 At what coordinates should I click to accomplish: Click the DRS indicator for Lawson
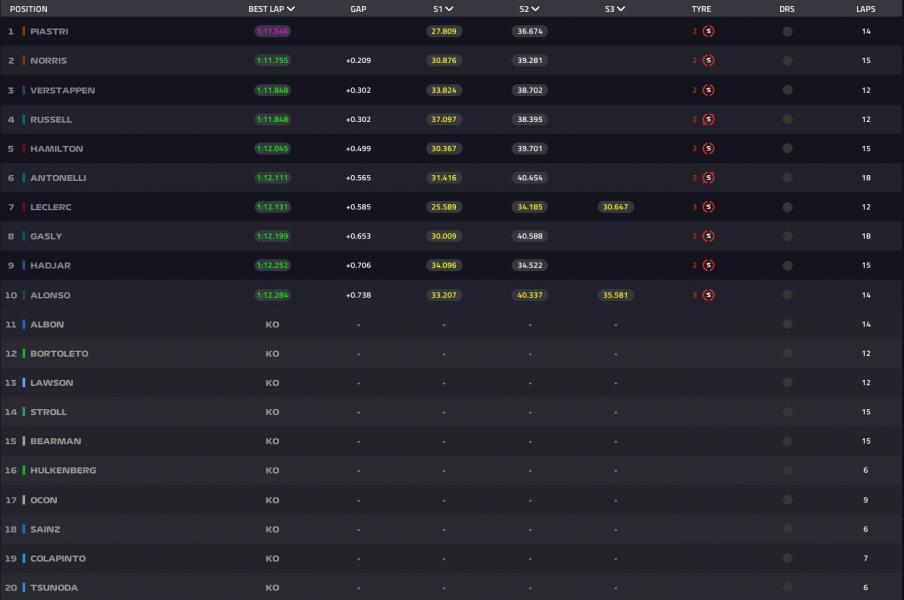click(x=788, y=383)
